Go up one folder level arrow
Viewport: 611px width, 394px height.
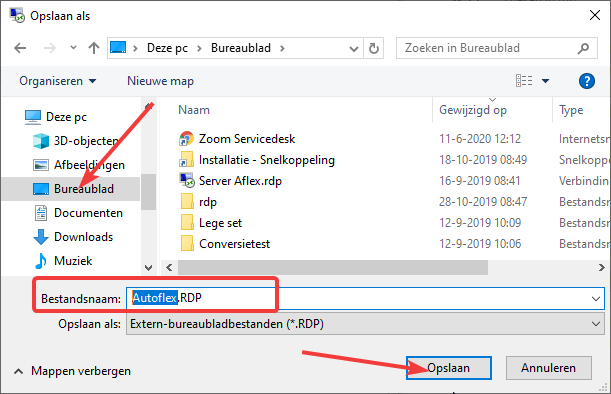(x=94, y=48)
